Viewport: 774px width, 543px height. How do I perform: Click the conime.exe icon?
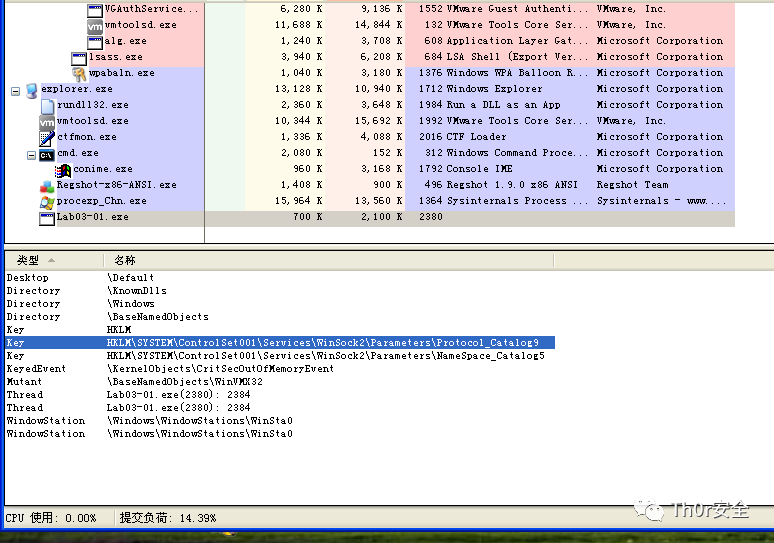(x=63, y=171)
